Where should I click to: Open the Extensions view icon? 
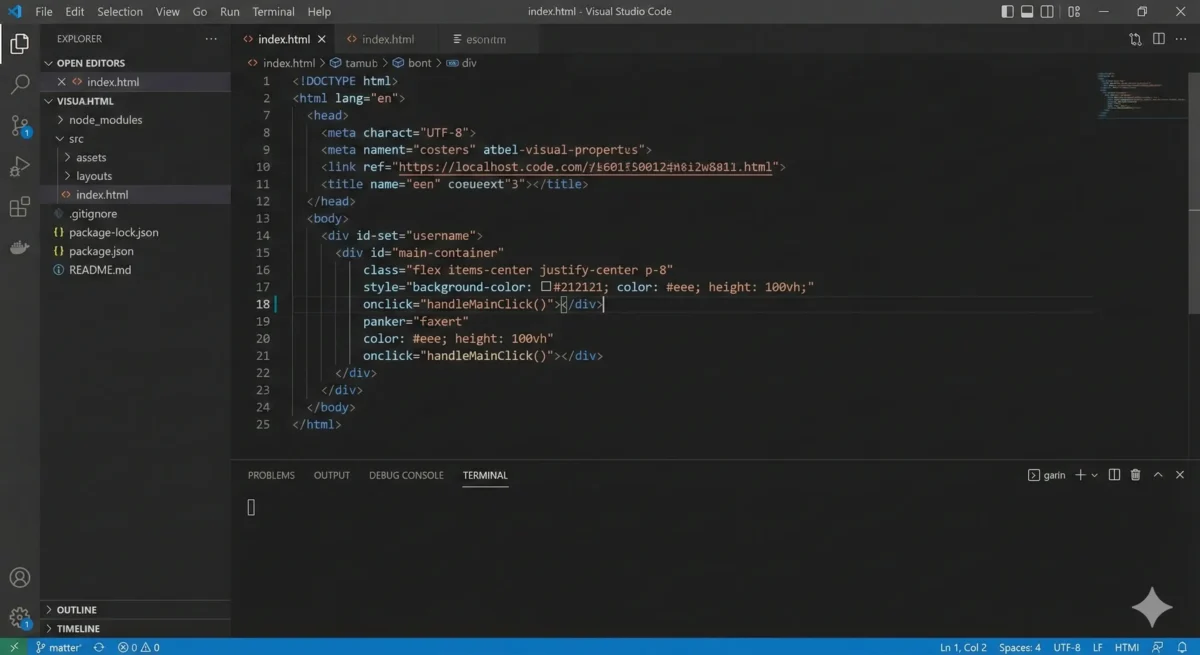(x=19, y=207)
